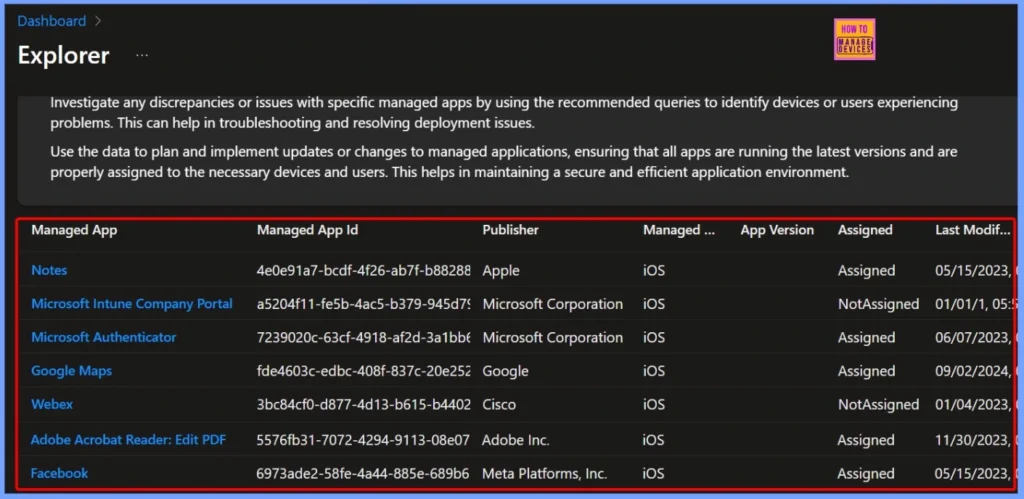This screenshot has width=1024, height=499.
Task: Sort by Last Modified column header
Action: [x=973, y=230]
